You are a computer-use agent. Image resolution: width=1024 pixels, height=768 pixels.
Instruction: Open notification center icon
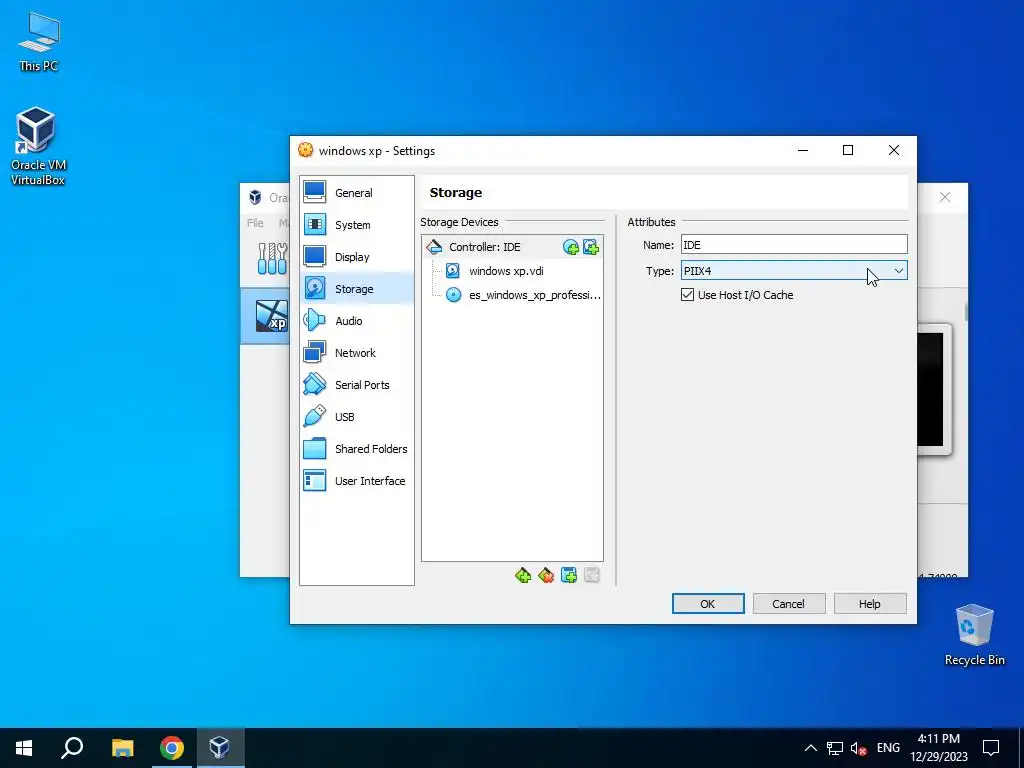(991, 748)
